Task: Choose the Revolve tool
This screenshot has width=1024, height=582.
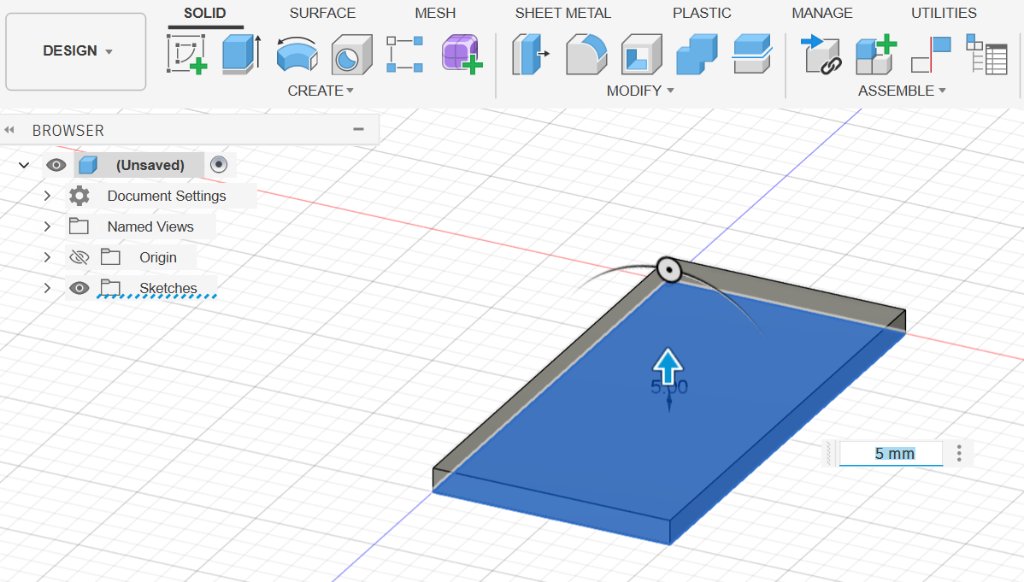Action: (297, 54)
